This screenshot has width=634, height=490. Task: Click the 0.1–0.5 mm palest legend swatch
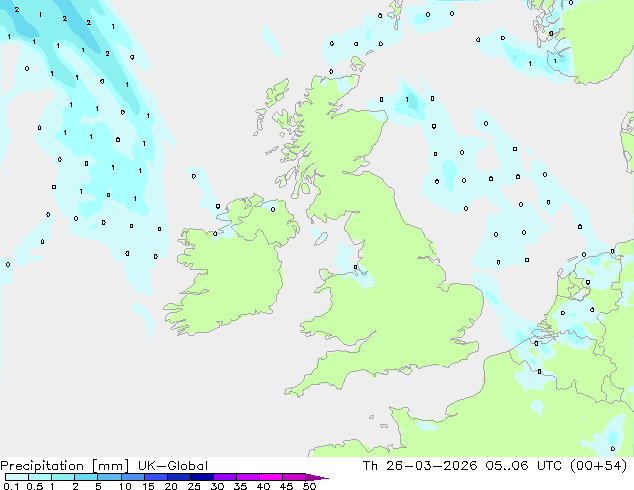click(17, 477)
